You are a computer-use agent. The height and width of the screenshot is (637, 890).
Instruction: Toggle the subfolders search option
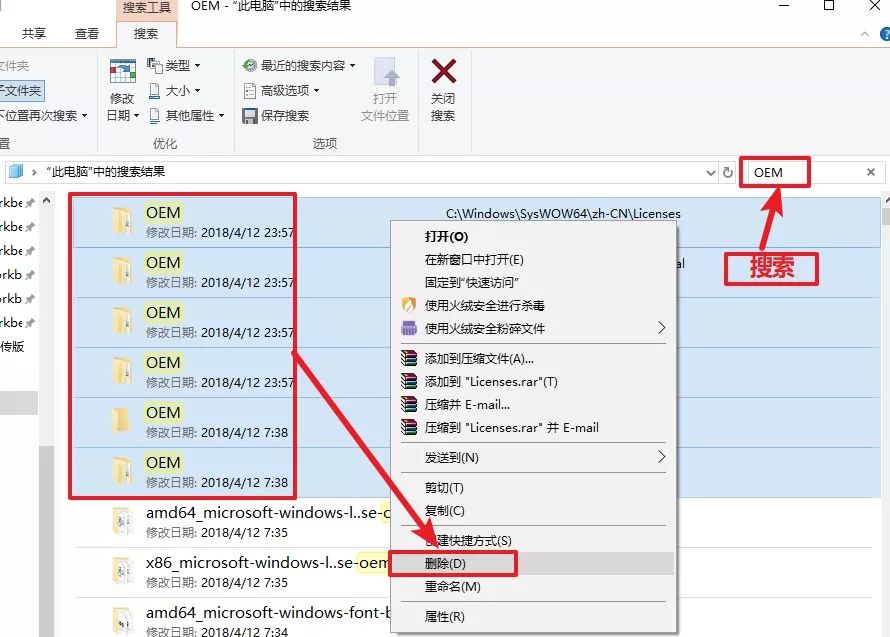coord(21,90)
